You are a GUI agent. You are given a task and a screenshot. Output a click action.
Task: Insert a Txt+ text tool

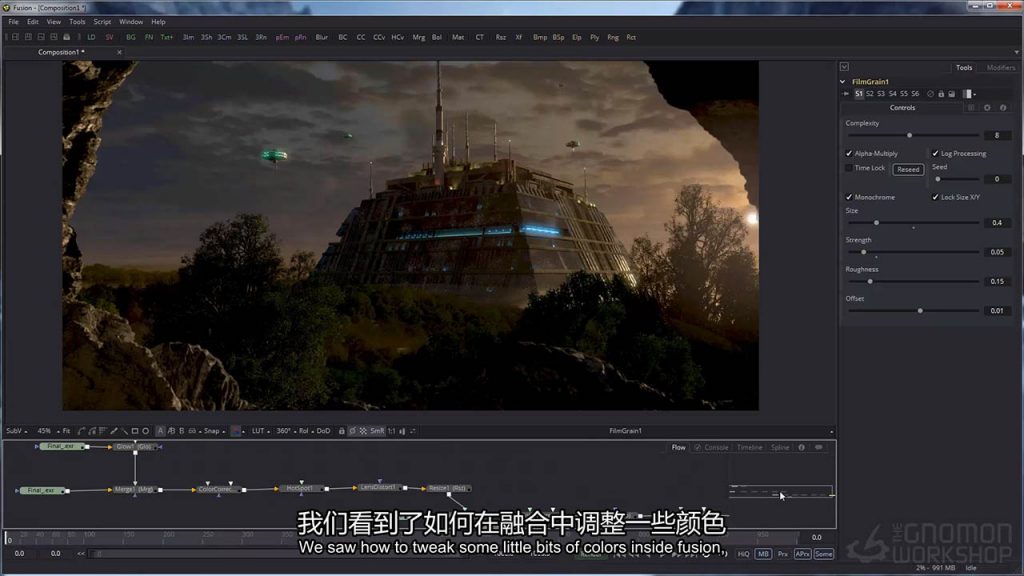point(167,37)
